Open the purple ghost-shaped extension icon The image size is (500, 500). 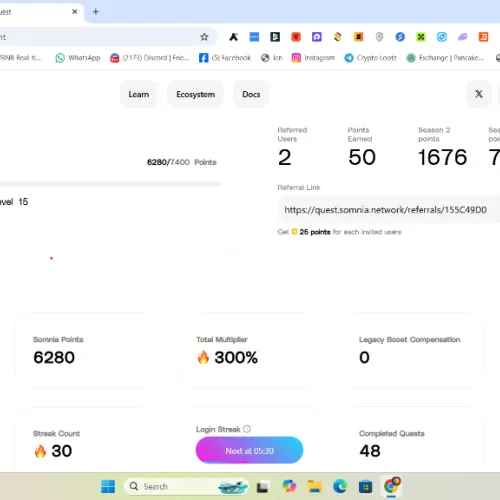point(463,37)
